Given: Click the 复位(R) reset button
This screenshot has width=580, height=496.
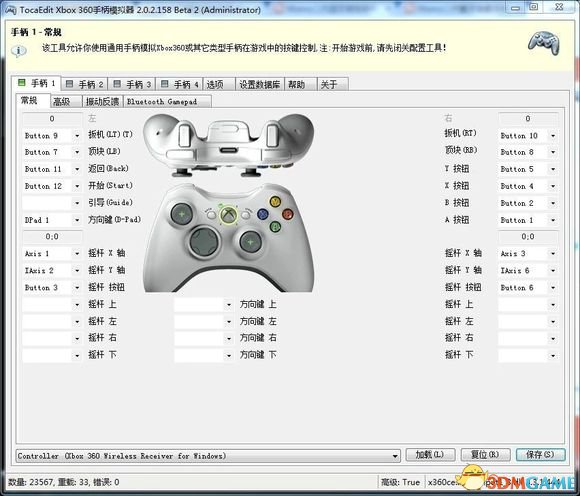Looking at the screenshot, I should [485, 455].
